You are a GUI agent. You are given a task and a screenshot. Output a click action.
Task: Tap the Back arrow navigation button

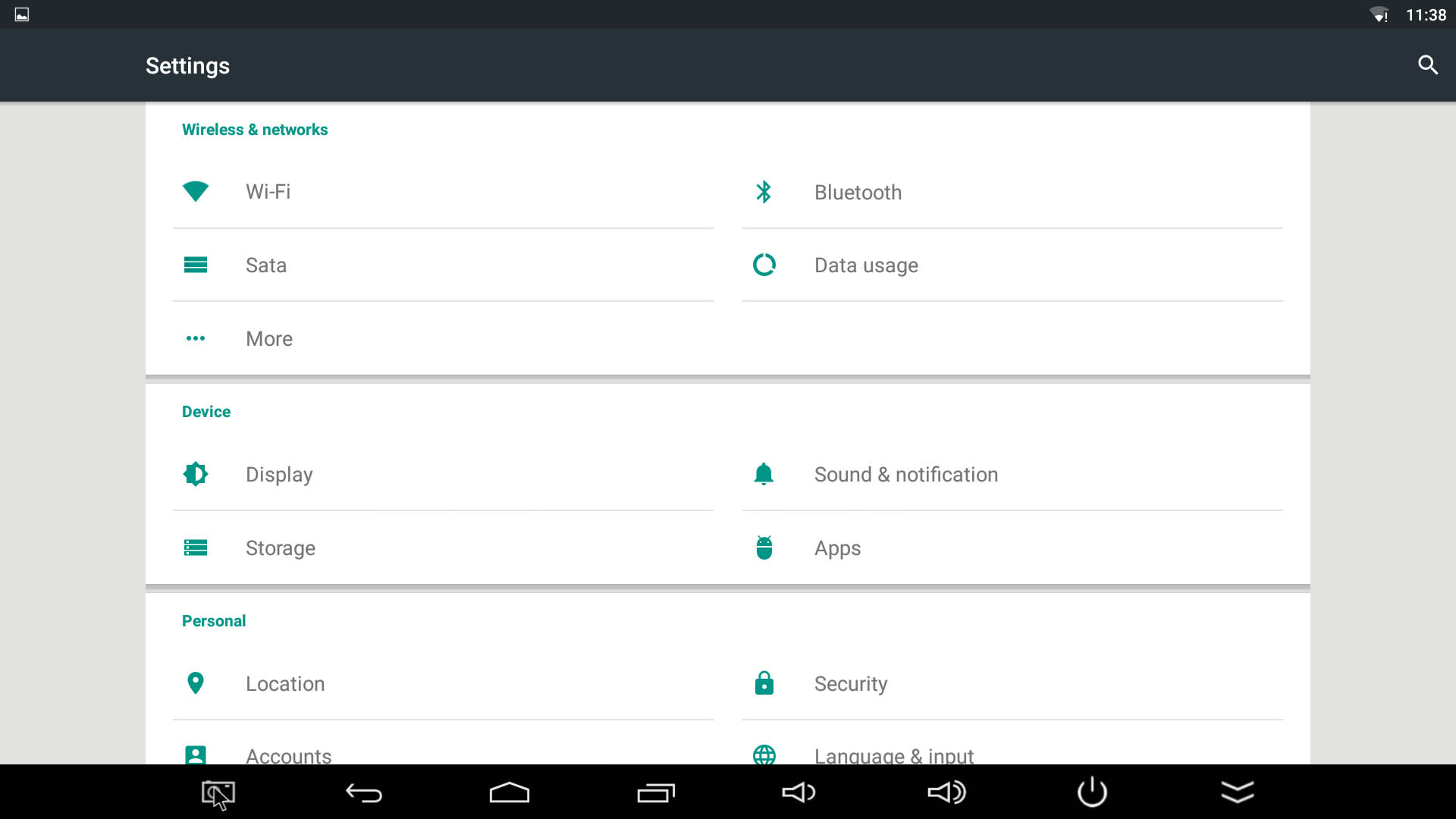point(364,793)
